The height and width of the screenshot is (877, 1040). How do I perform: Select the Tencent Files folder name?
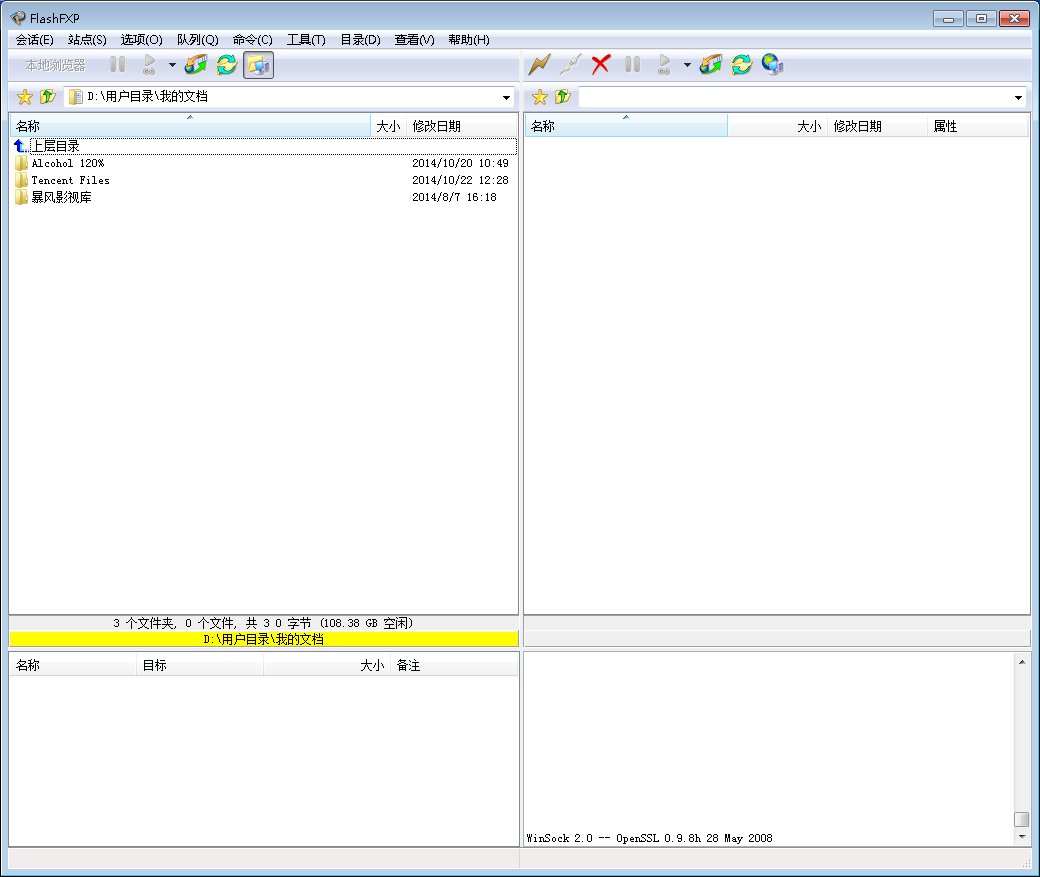pos(70,180)
